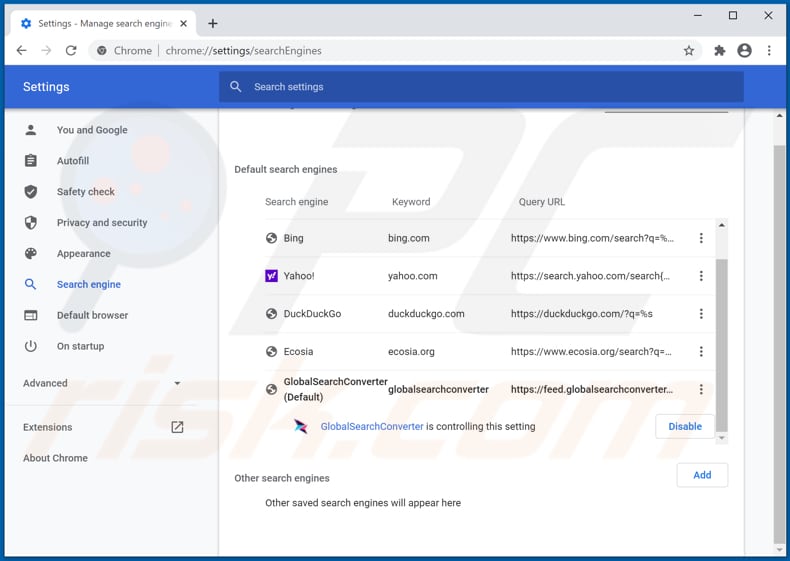
Task: Bookmark this page with the star icon
Action: [689, 50]
